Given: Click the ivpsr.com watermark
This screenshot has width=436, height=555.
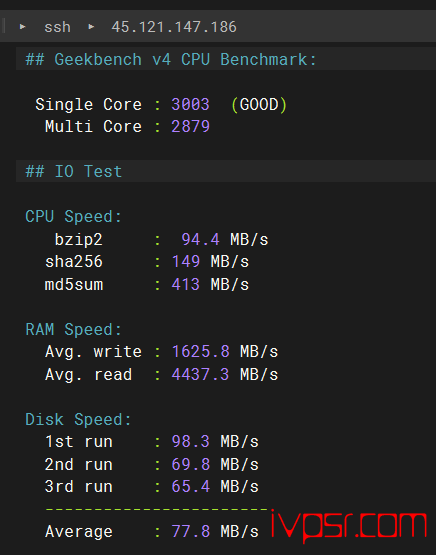Looking at the screenshot, I should (x=349, y=525).
